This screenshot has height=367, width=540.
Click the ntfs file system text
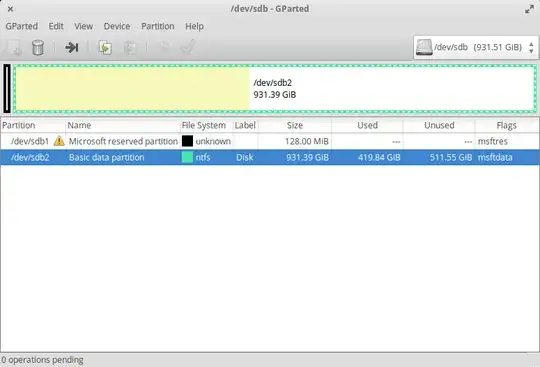pos(203,157)
